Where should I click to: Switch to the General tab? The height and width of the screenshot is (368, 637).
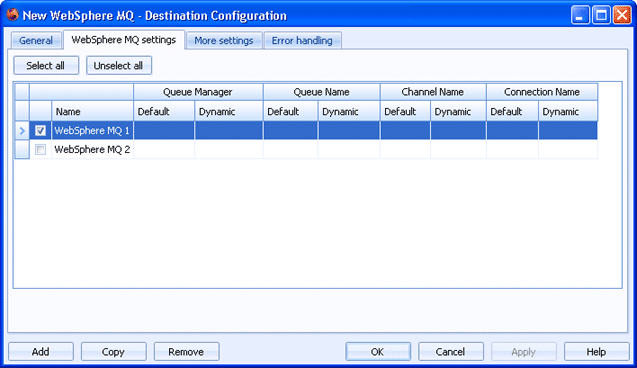[x=36, y=41]
